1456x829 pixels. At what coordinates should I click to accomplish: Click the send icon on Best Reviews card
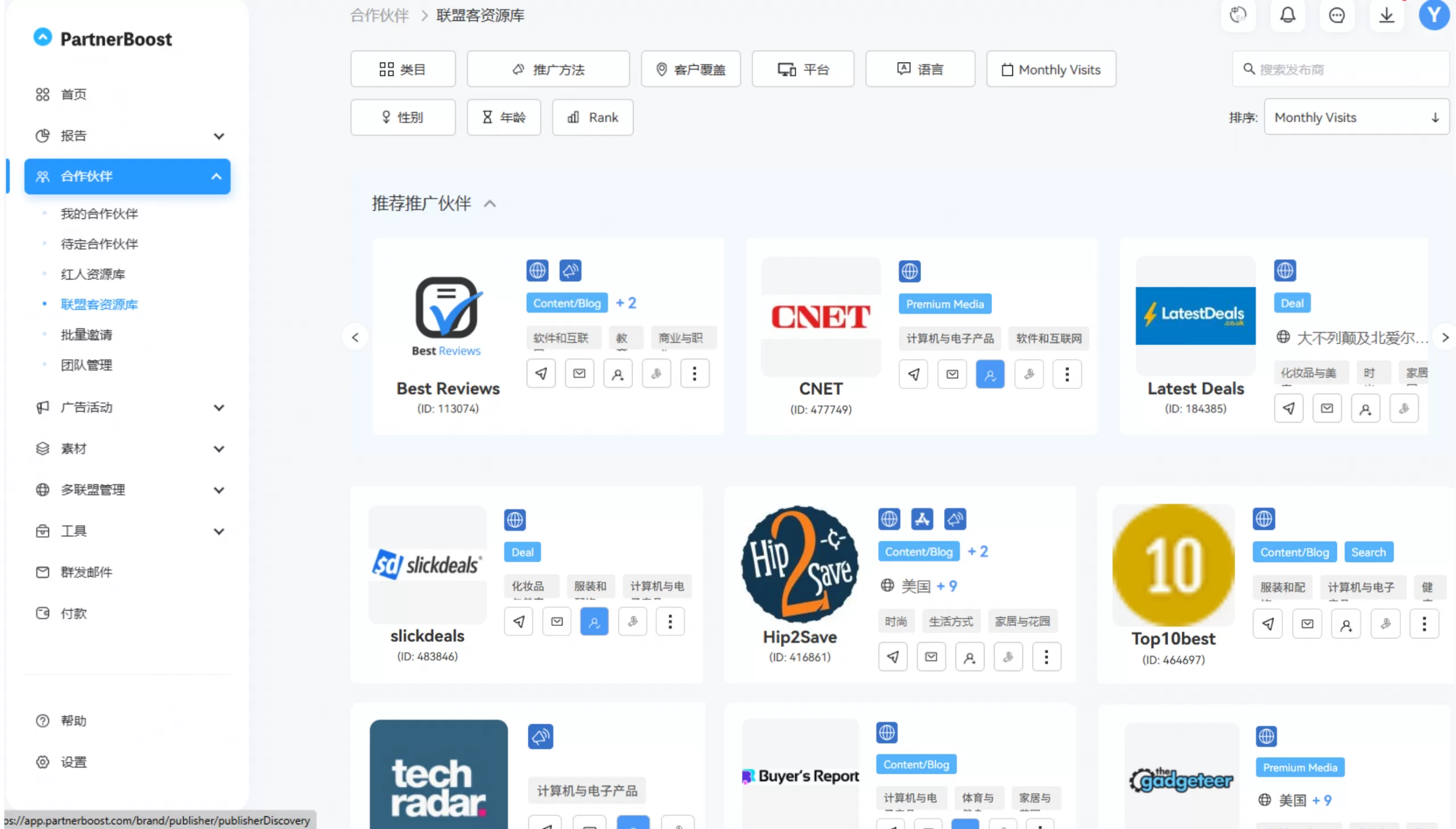pyautogui.click(x=540, y=374)
